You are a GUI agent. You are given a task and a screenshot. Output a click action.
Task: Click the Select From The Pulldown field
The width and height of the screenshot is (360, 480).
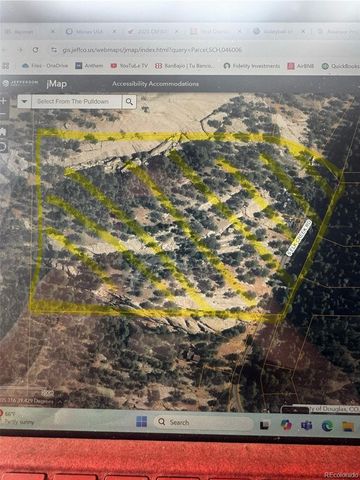[76, 102]
